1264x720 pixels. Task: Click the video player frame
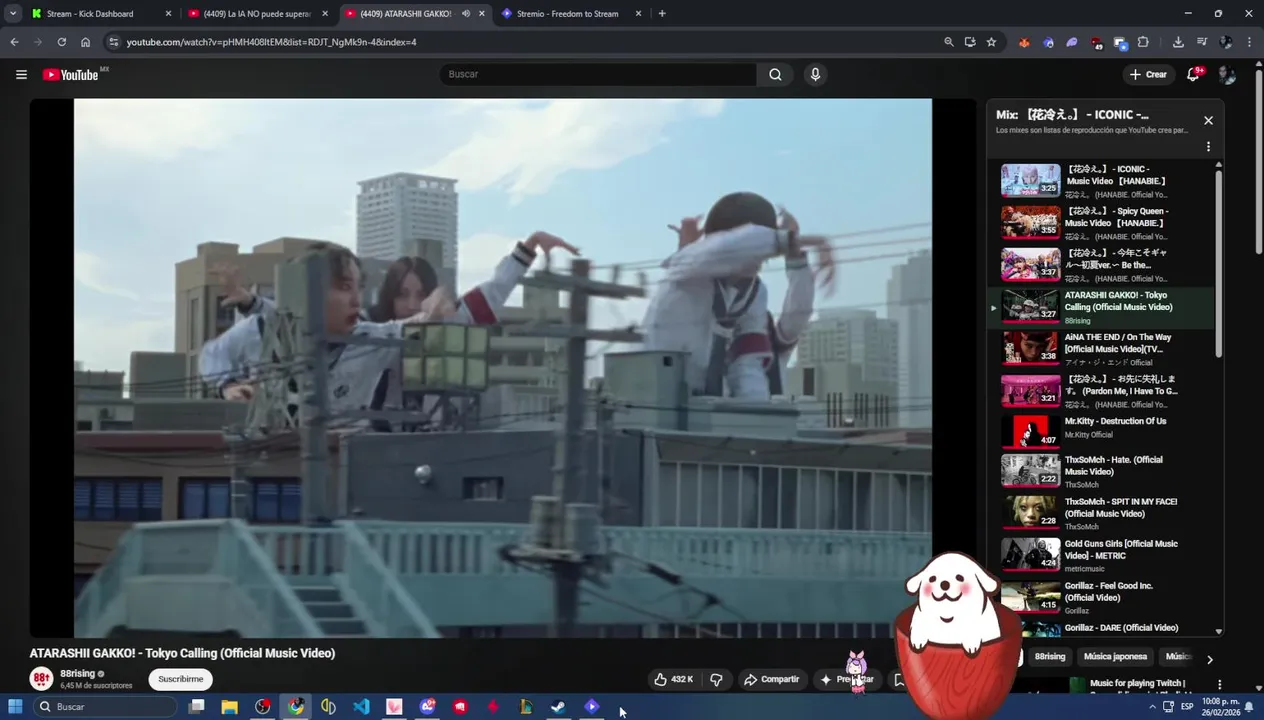[503, 367]
